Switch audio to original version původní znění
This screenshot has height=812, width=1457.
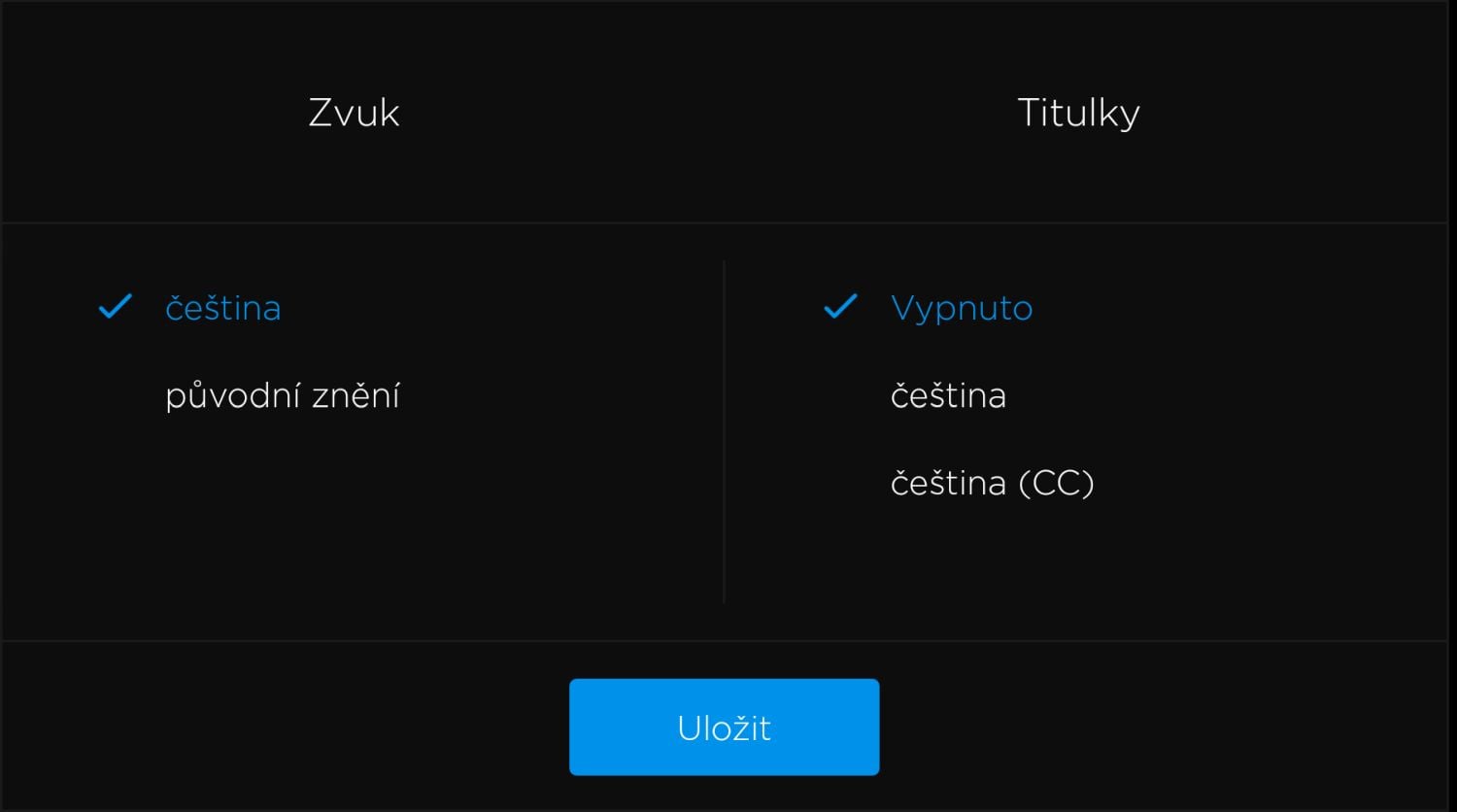click(x=284, y=395)
